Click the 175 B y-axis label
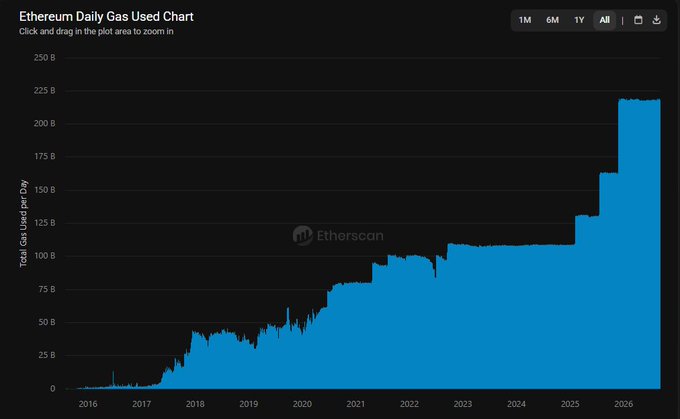The height and width of the screenshot is (419, 680). tap(45, 157)
